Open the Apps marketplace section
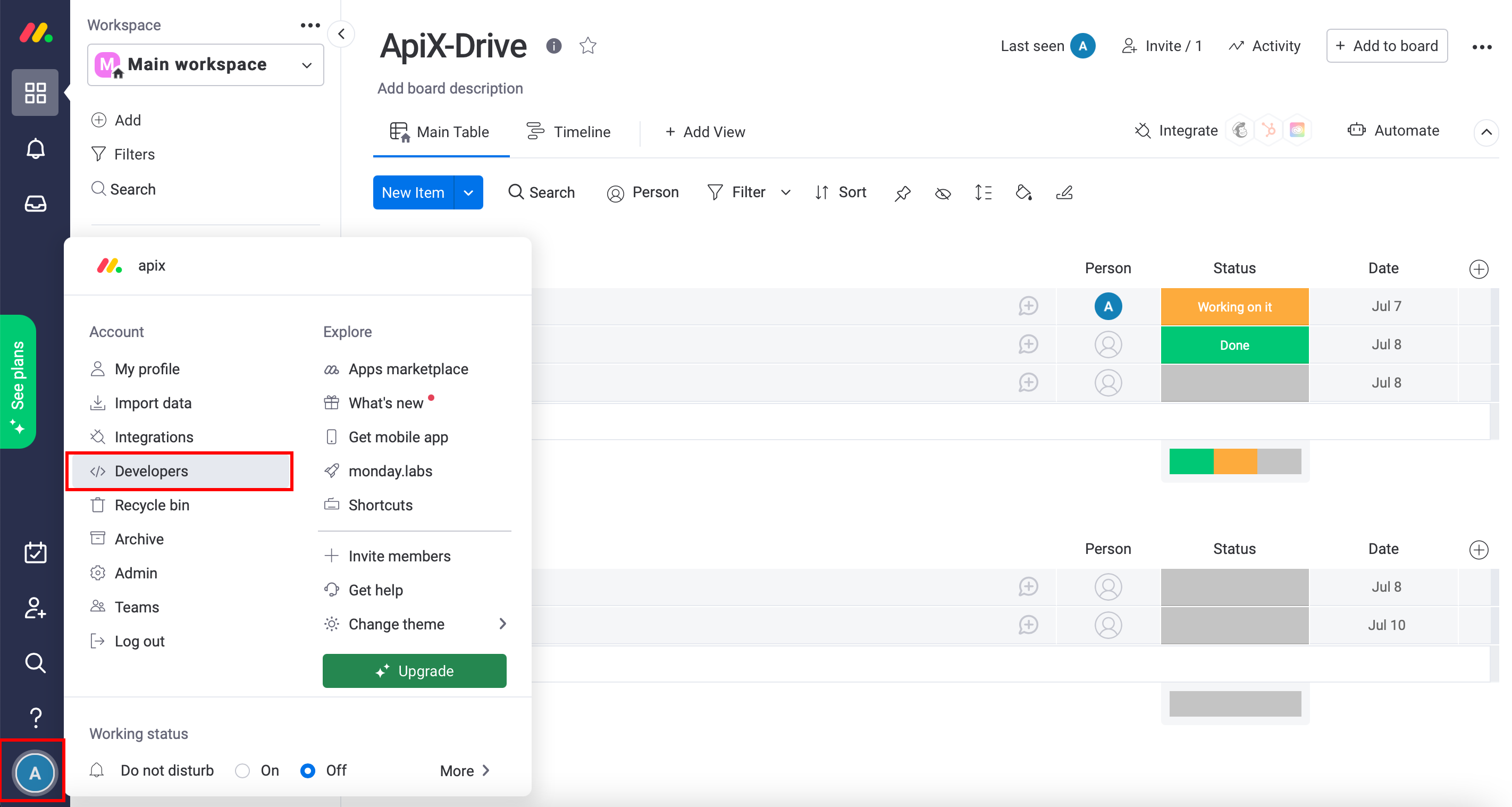The width and height of the screenshot is (1512, 807). pos(409,368)
